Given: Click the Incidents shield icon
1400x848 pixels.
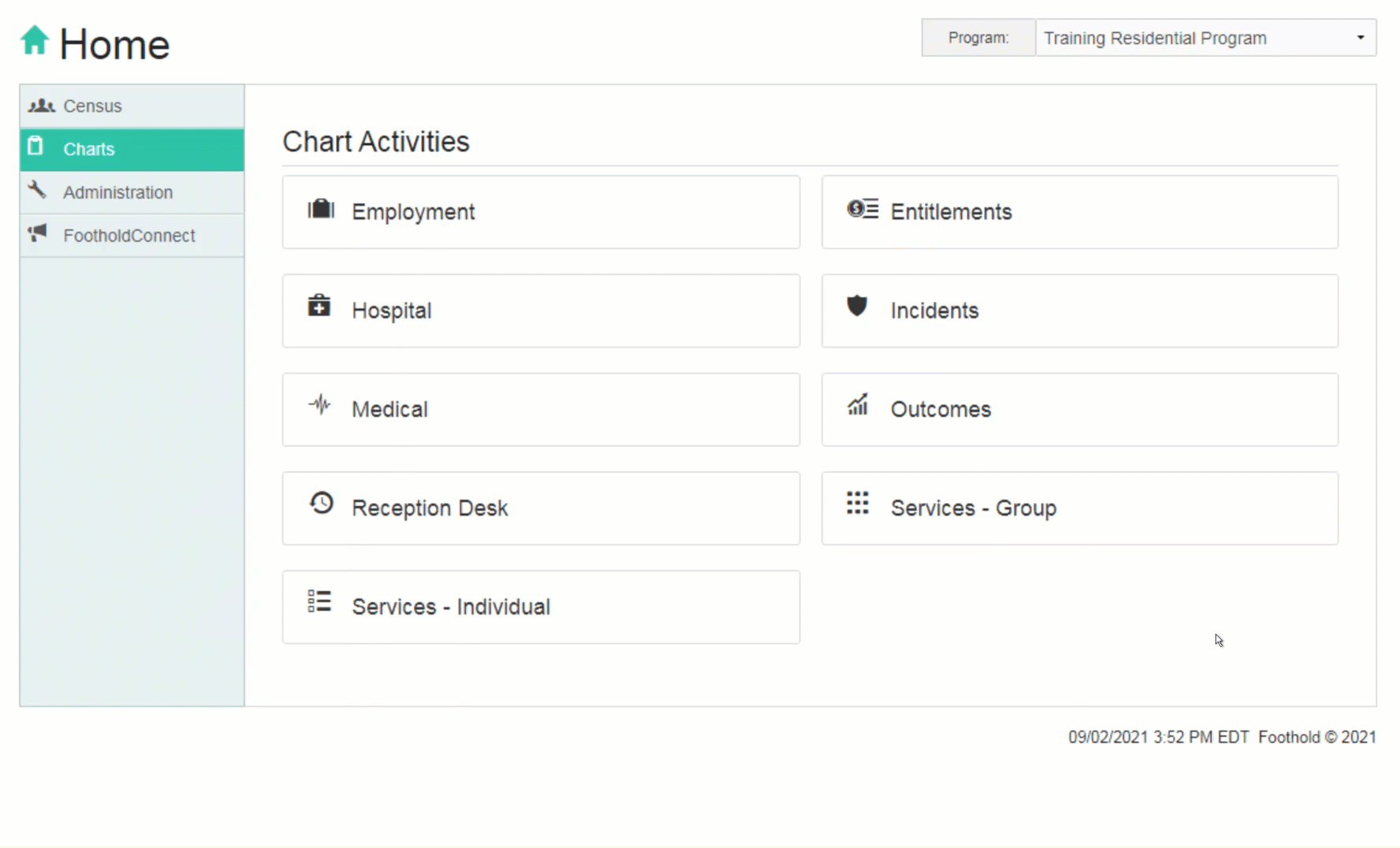Looking at the screenshot, I should click(x=857, y=306).
